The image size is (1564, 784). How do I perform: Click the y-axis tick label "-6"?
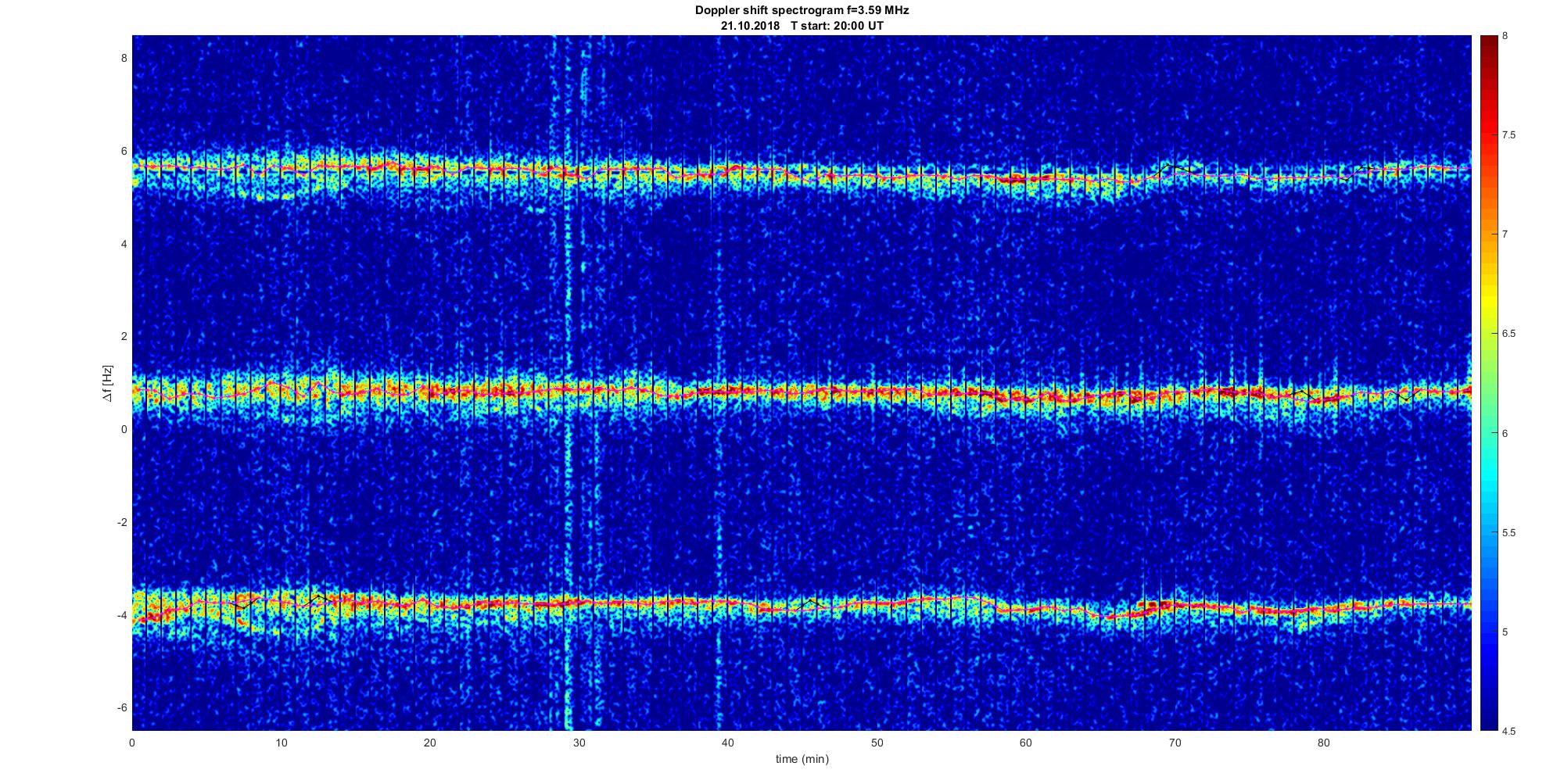121,707
